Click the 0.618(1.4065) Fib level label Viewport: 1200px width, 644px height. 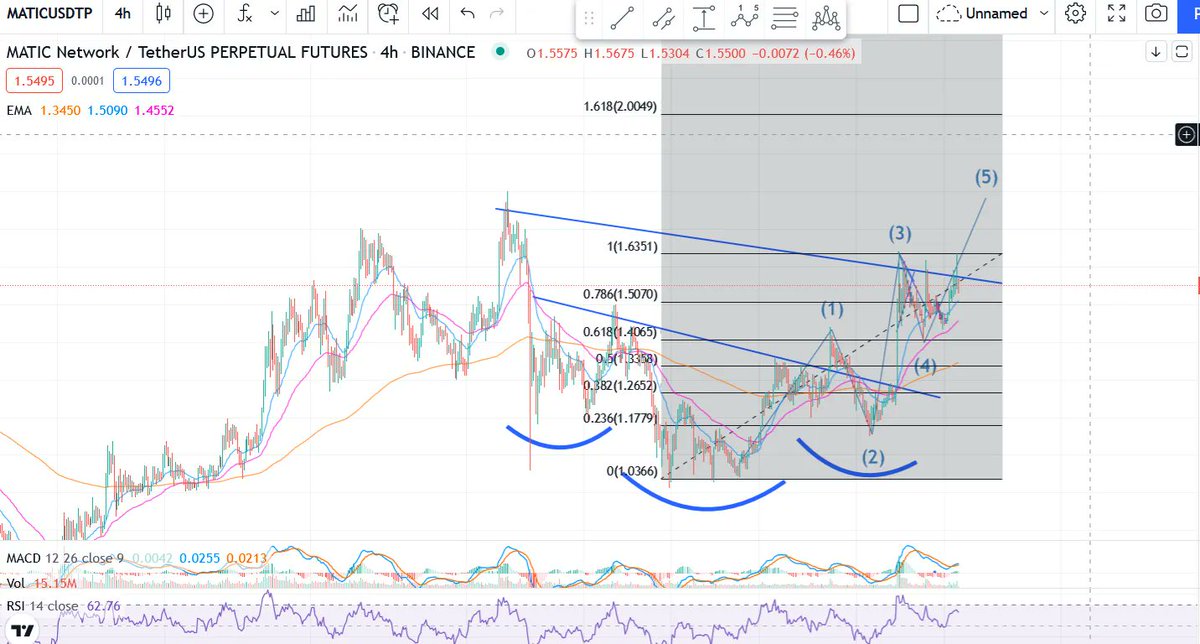click(620, 332)
